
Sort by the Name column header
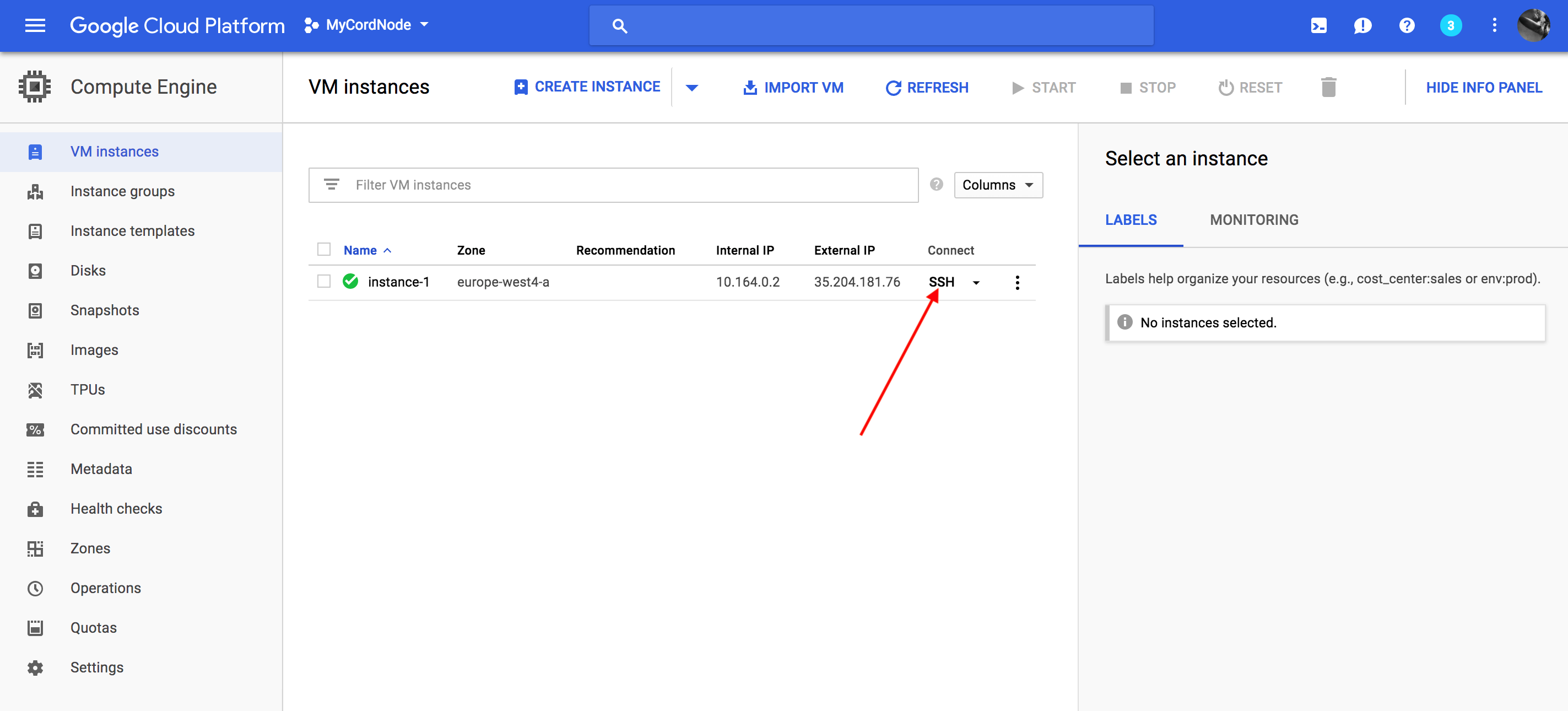(x=367, y=250)
